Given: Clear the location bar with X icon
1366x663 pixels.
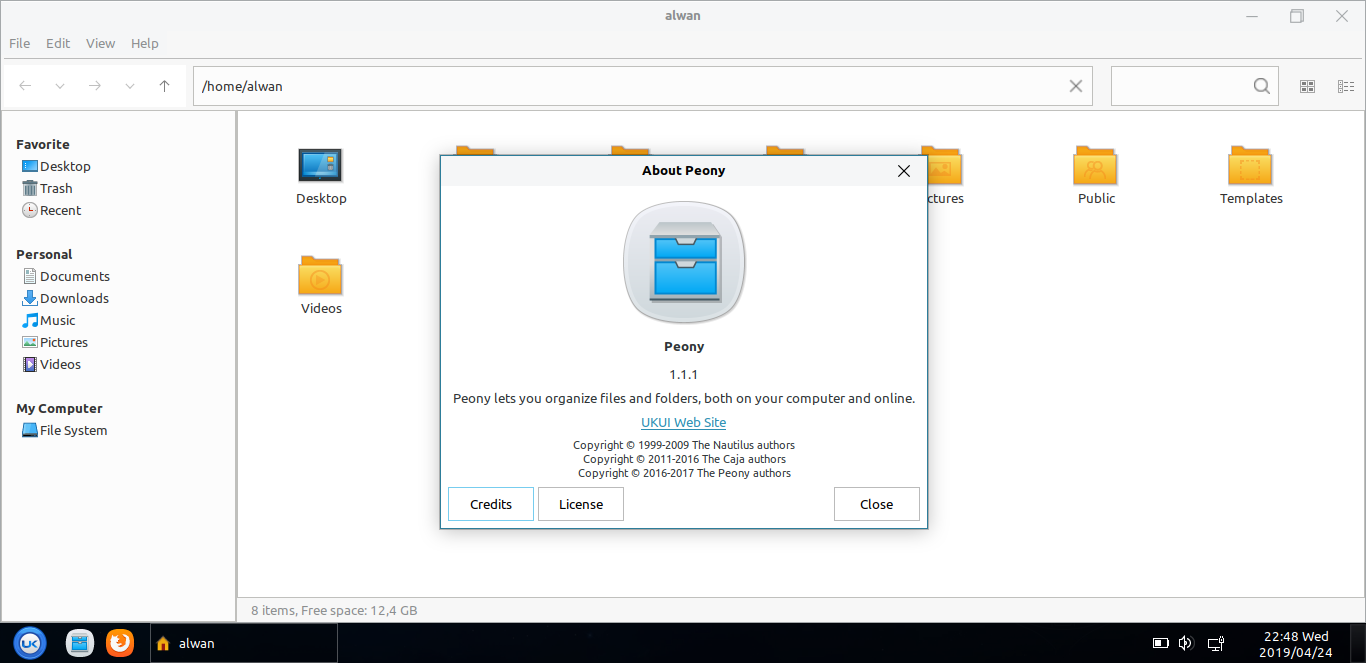Looking at the screenshot, I should tap(1076, 86).
